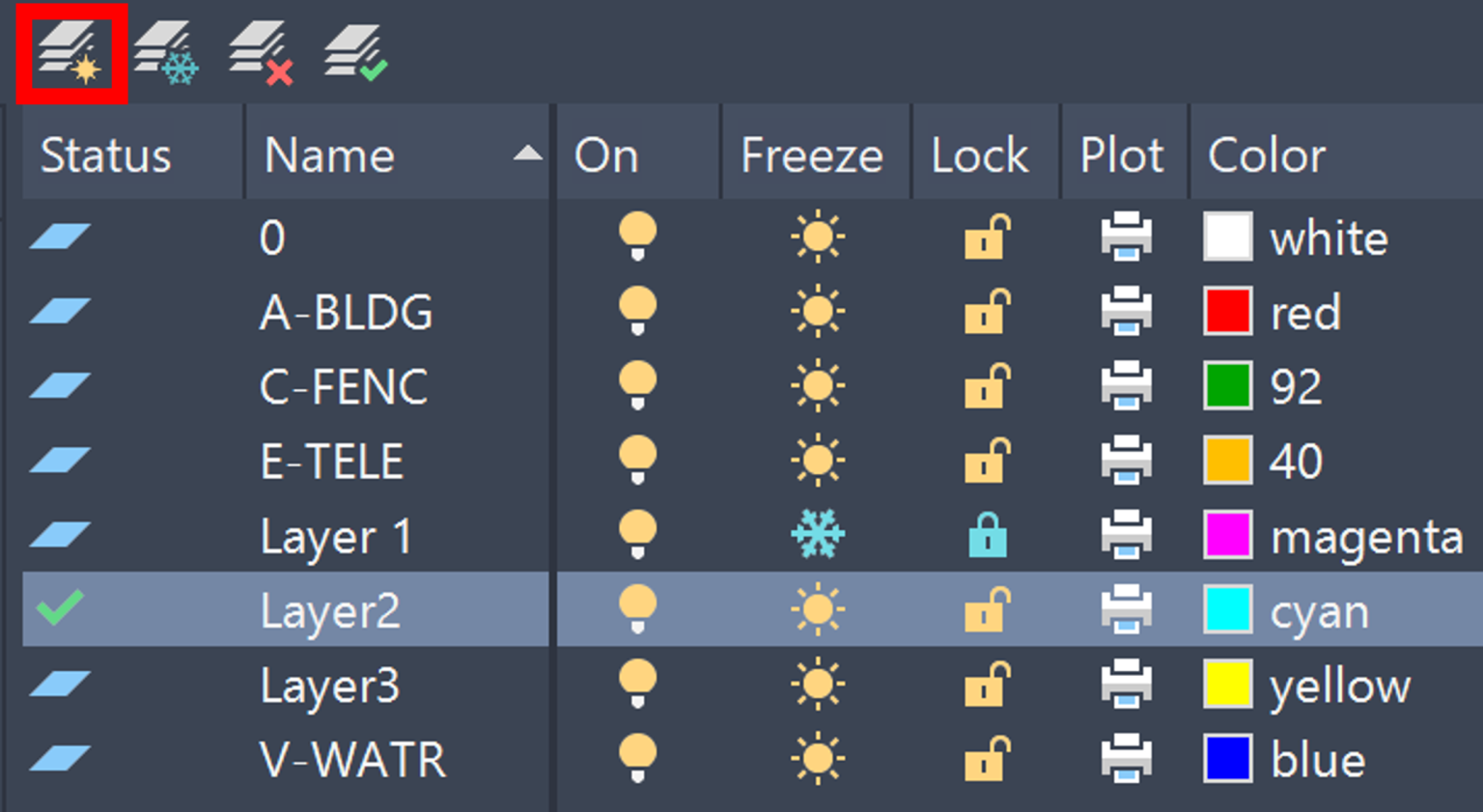Click the green check status icon on Layer2
The height and width of the screenshot is (812, 1483).
(x=58, y=608)
